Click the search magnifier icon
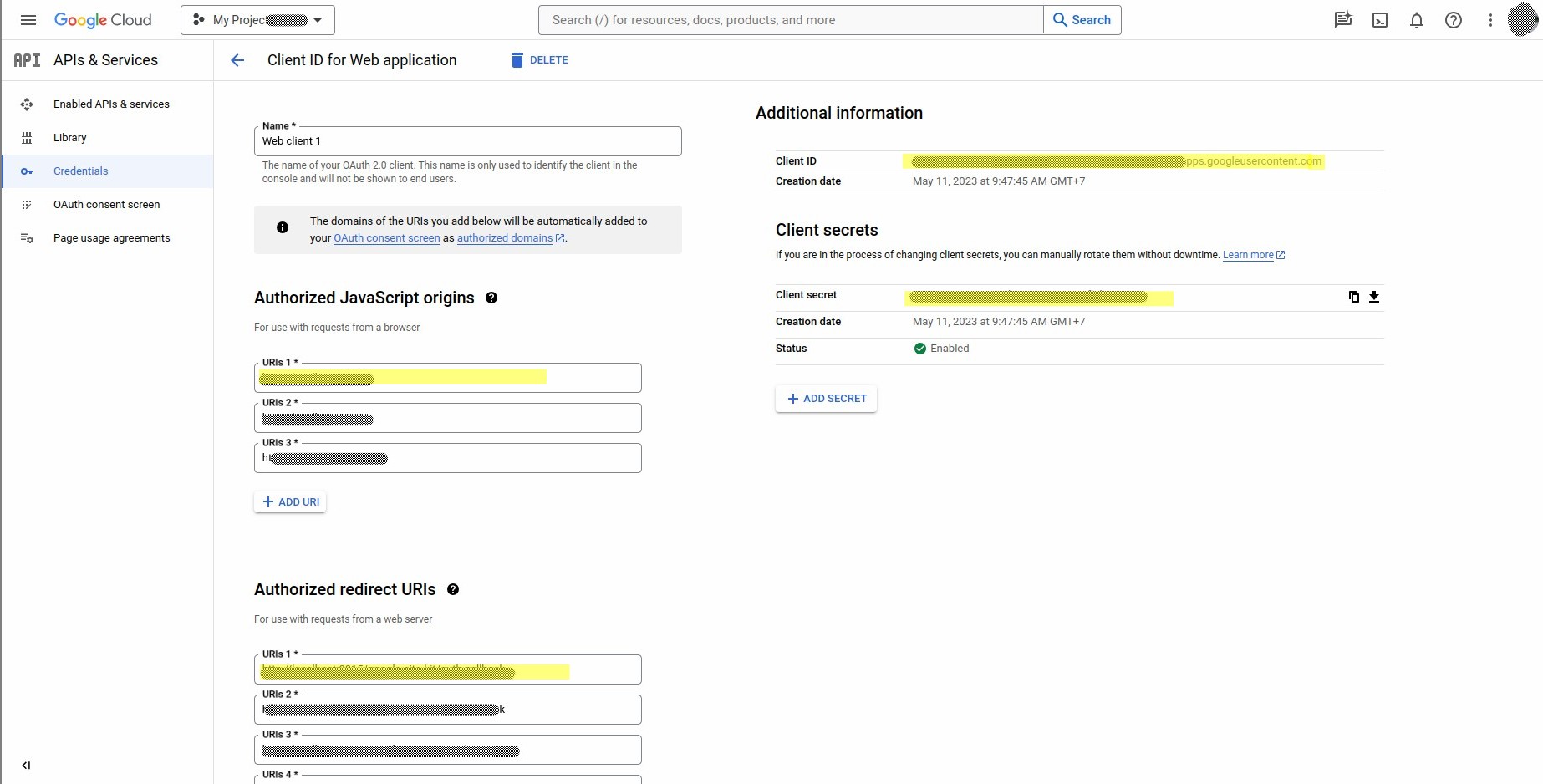This screenshot has height=784, width=1543. pyautogui.click(x=1059, y=19)
